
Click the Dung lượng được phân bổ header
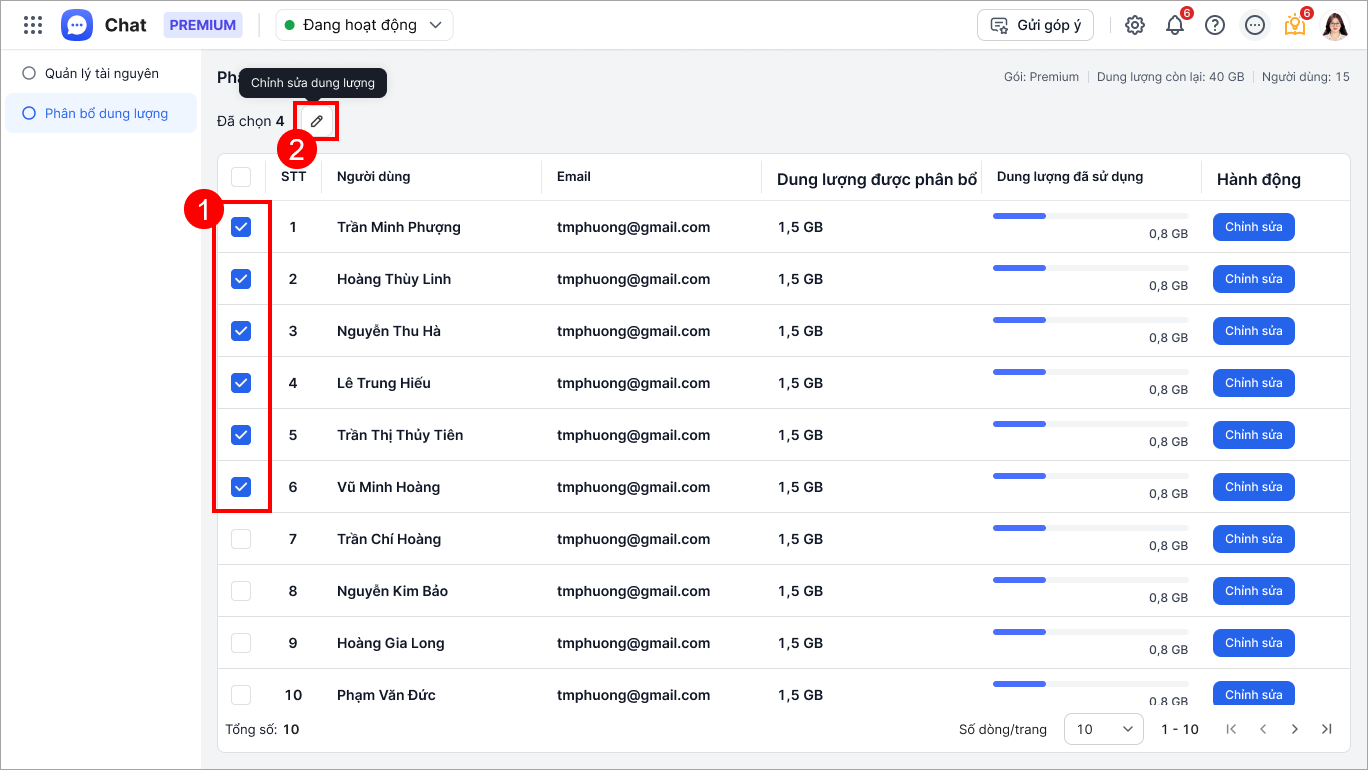pyautogui.click(x=877, y=180)
